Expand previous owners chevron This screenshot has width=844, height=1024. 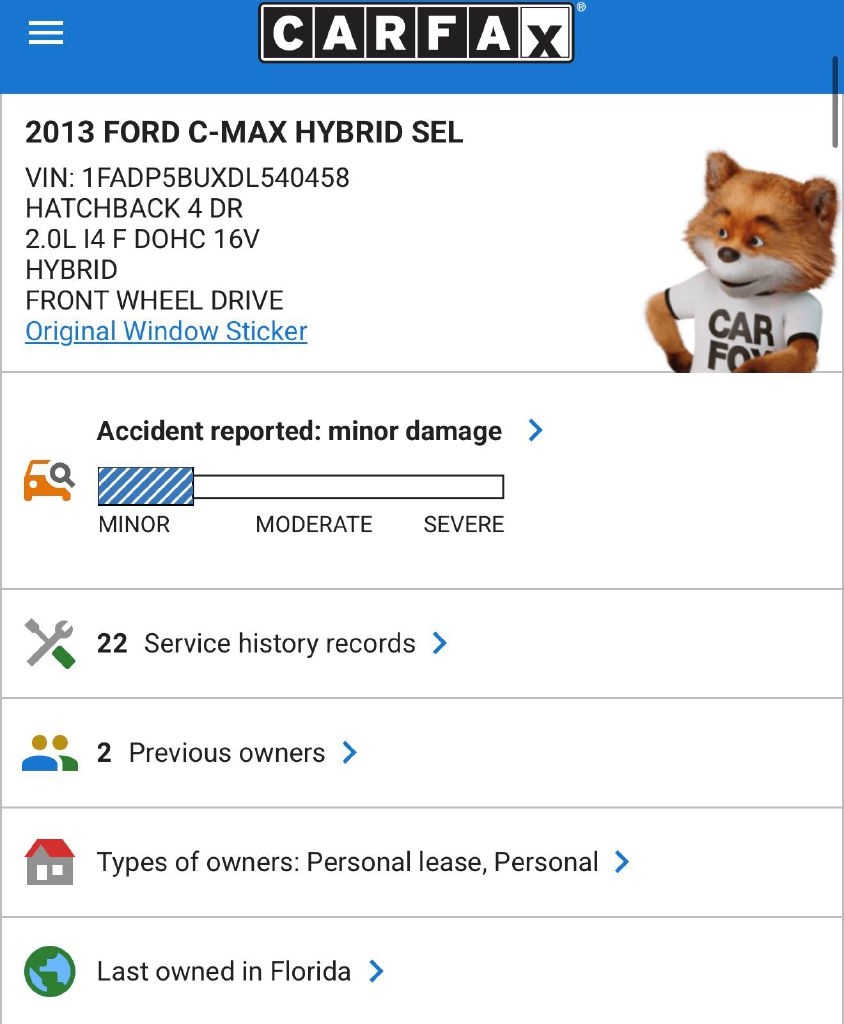pyautogui.click(x=350, y=752)
